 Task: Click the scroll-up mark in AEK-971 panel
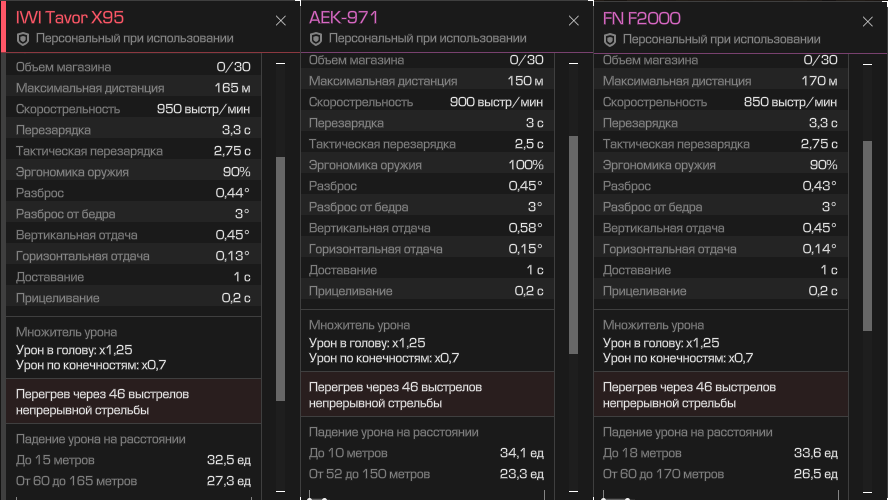tap(573, 63)
